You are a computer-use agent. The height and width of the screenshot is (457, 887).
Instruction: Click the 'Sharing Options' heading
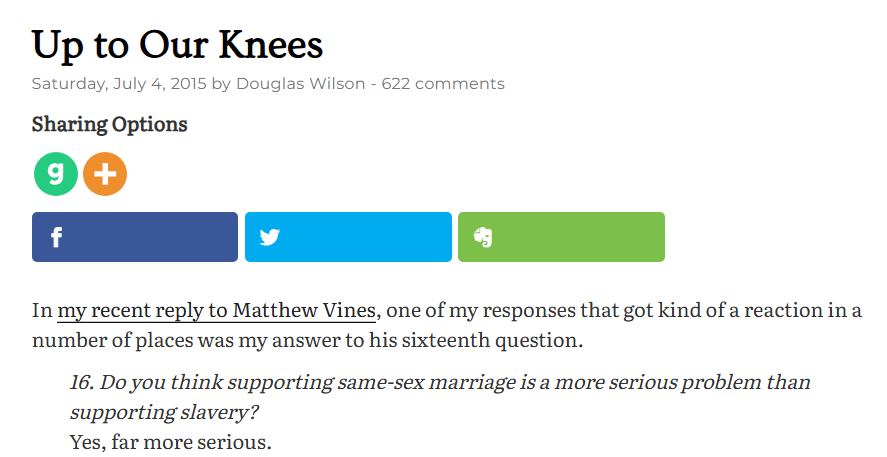tap(110, 125)
